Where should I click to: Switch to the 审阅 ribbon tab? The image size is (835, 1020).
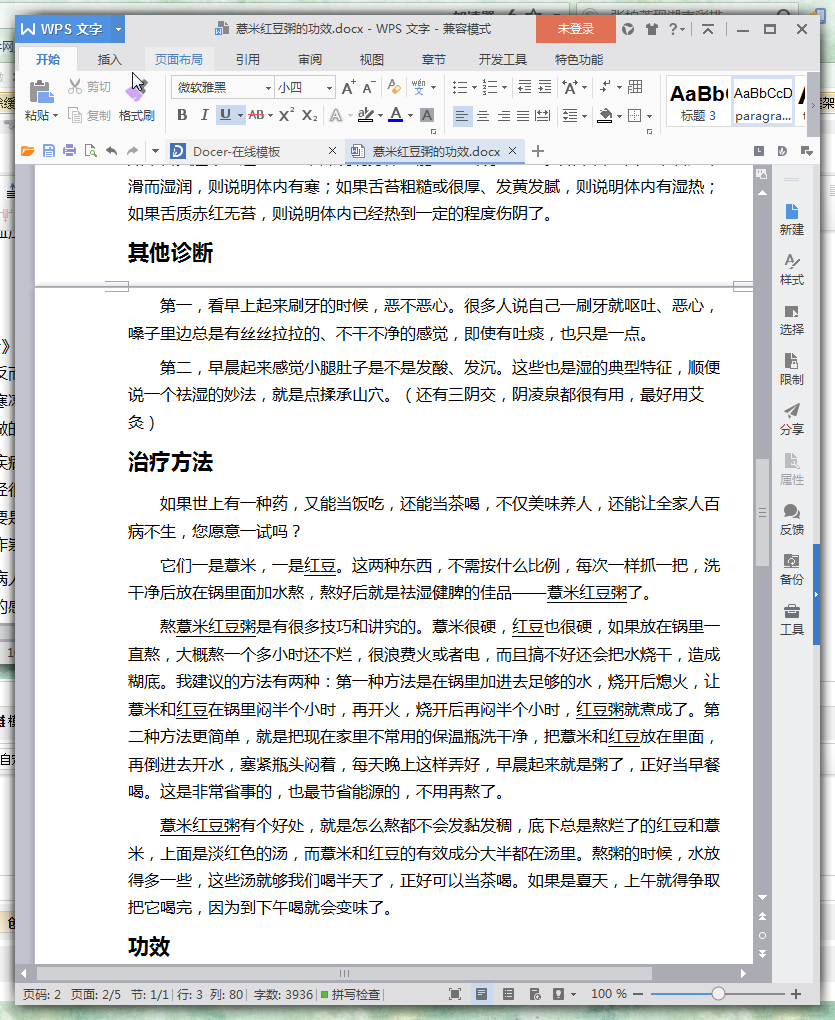(x=310, y=60)
